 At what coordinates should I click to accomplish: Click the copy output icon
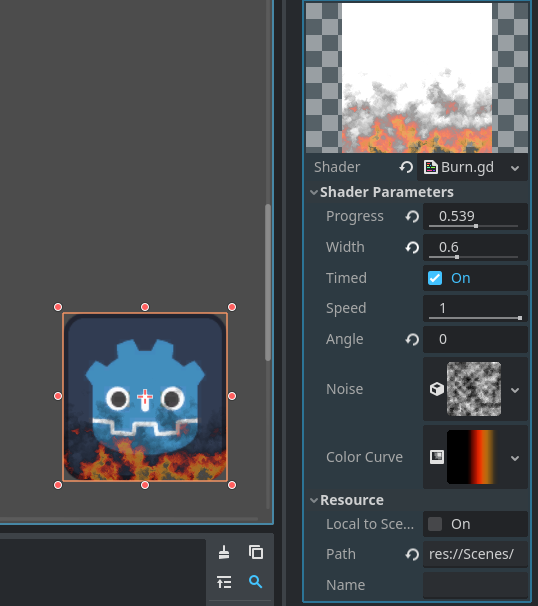(x=256, y=552)
